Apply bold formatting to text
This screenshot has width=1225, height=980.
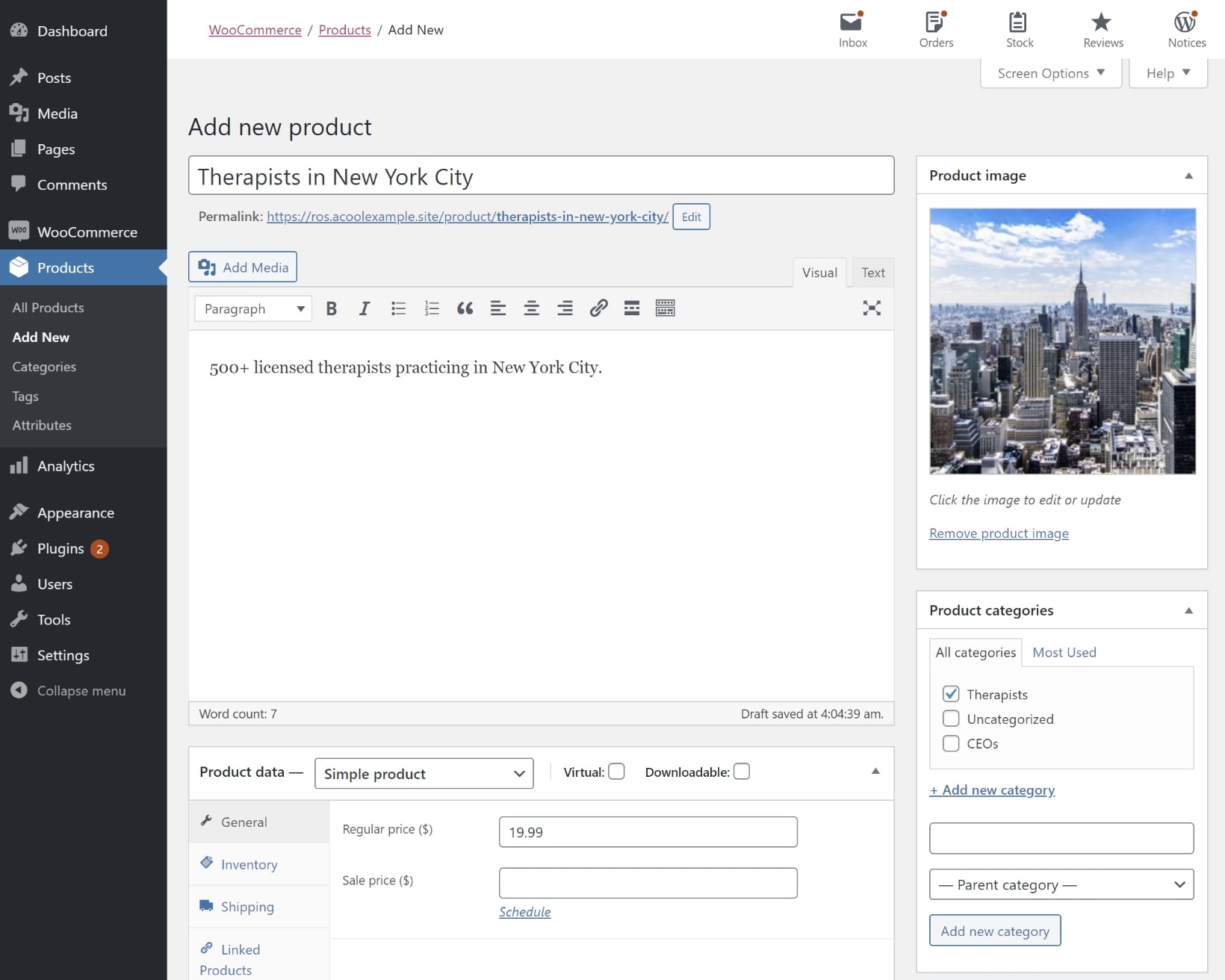pos(331,308)
